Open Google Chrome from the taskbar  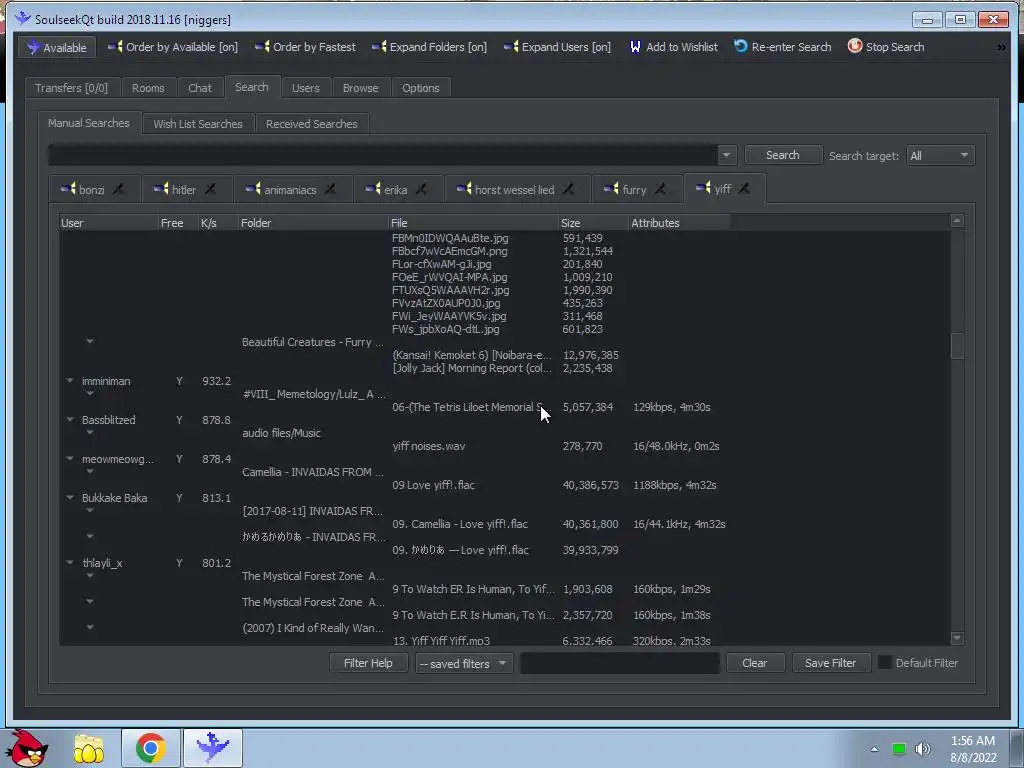pos(150,748)
